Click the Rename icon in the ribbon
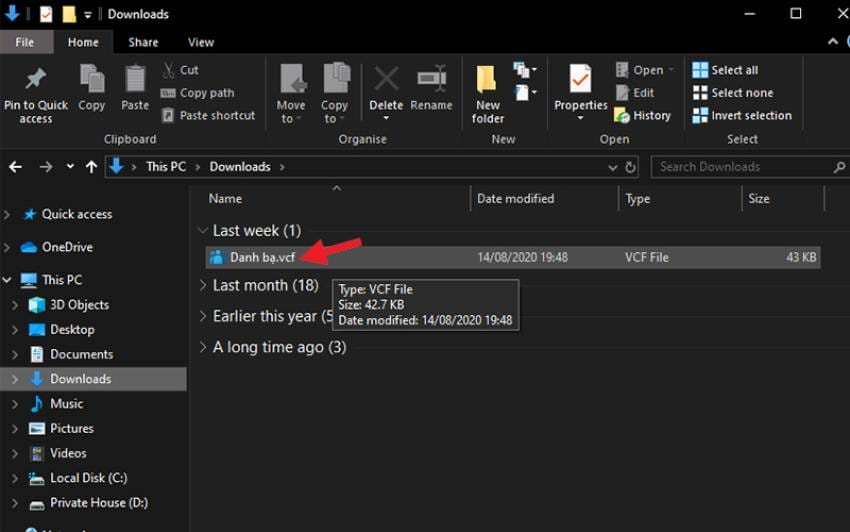The image size is (850, 532). (431, 80)
